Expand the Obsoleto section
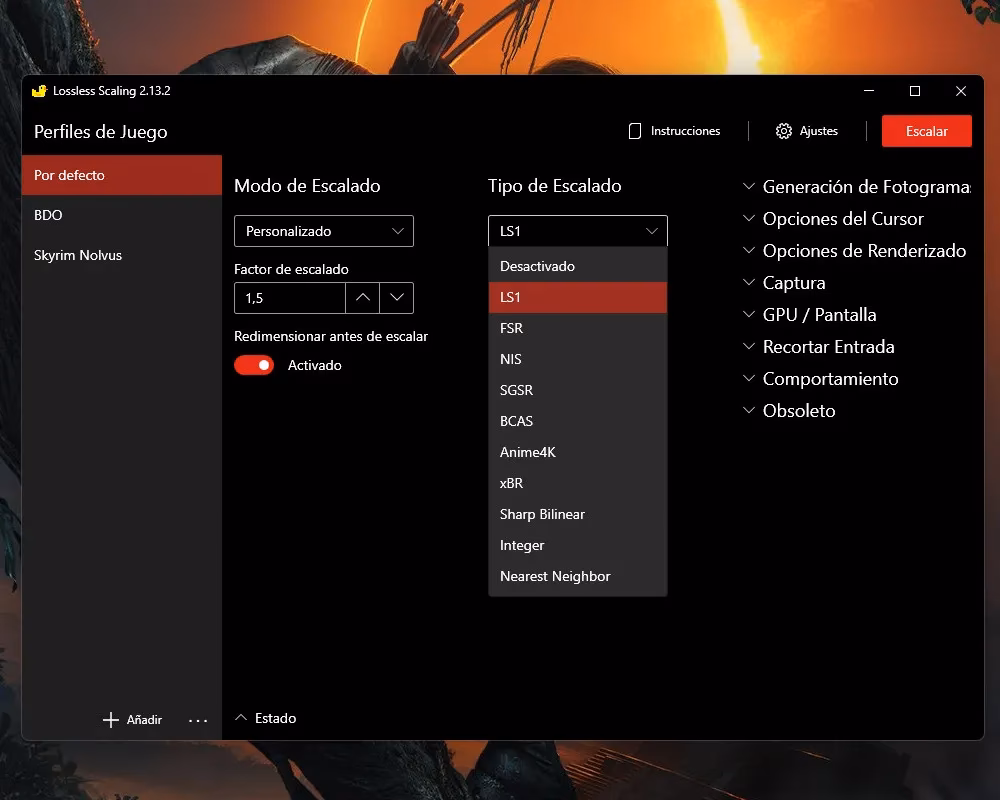This screenshot has width=1000, height=800. (x=789, y=410)
